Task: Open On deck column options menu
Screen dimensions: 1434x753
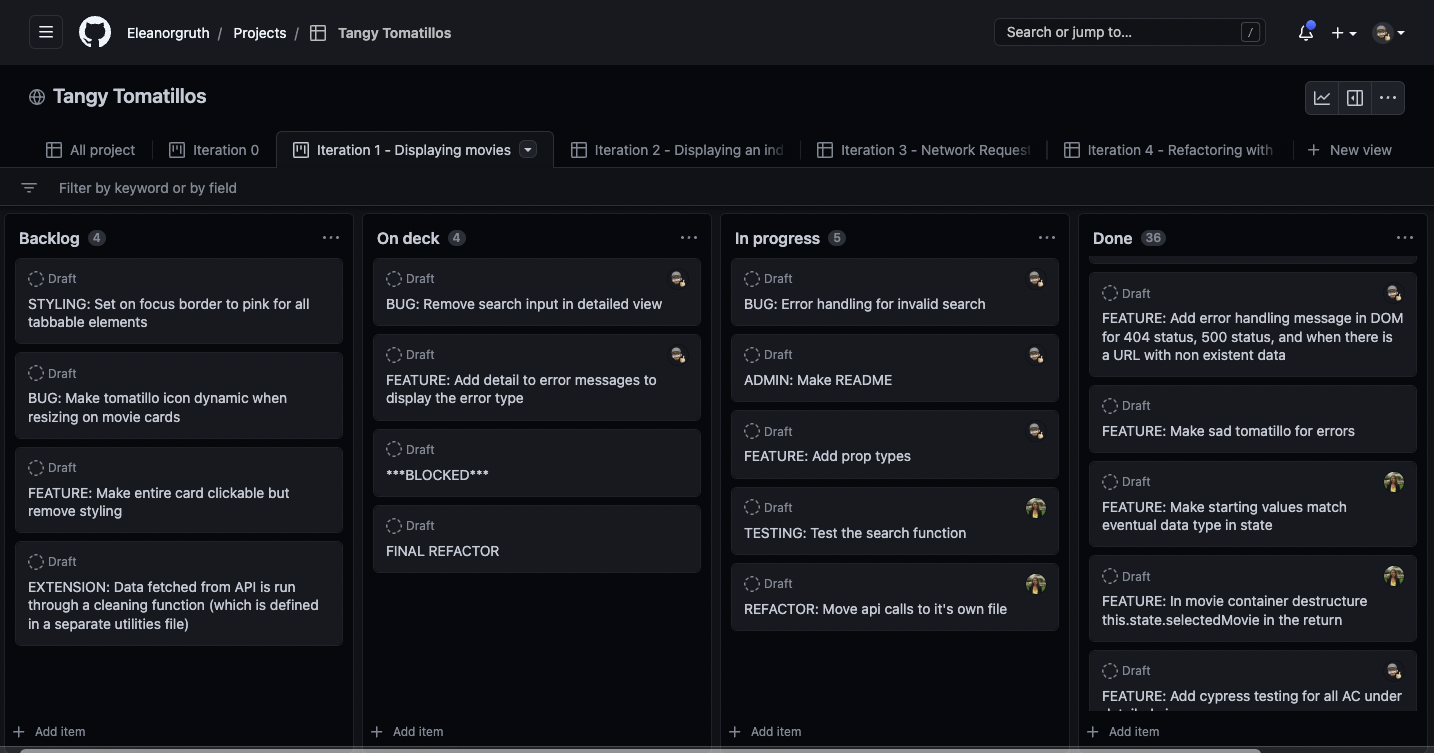Action: point(689,238)
